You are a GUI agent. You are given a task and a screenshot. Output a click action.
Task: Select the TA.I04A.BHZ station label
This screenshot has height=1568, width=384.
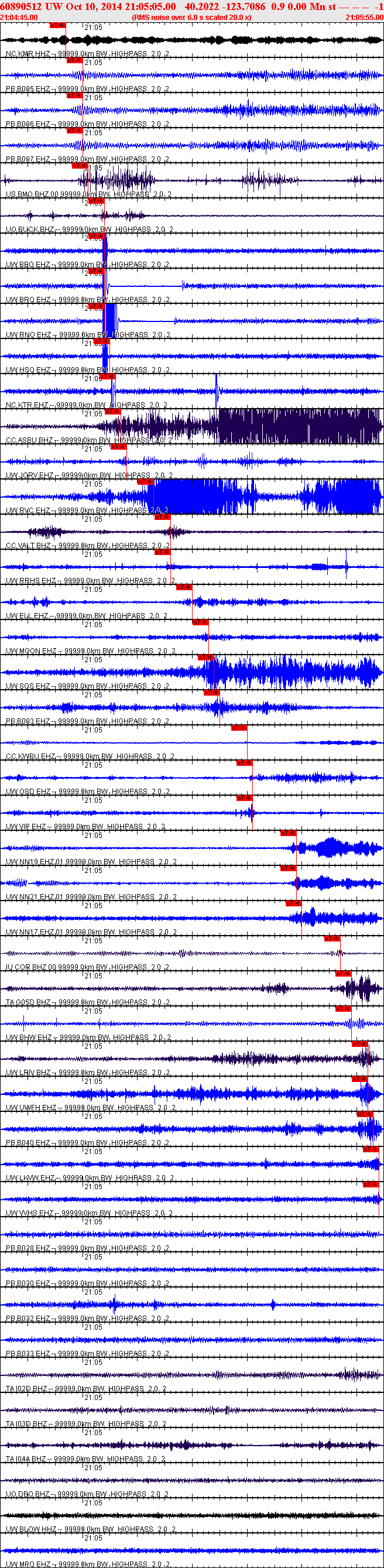coord(86,1460)
